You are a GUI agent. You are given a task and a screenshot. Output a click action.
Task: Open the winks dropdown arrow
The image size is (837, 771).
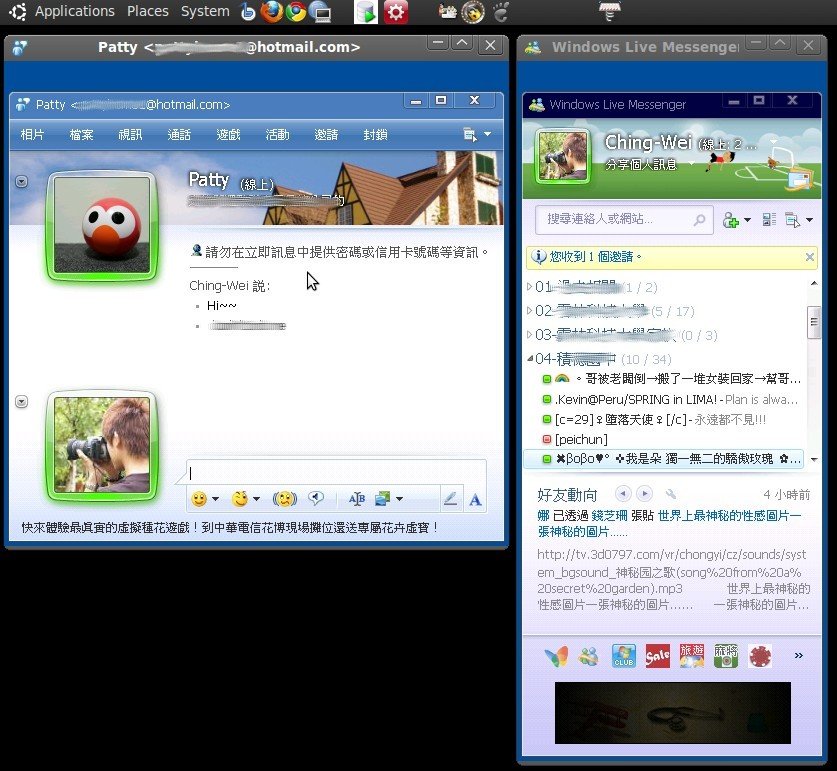click(x=256, y=499)
